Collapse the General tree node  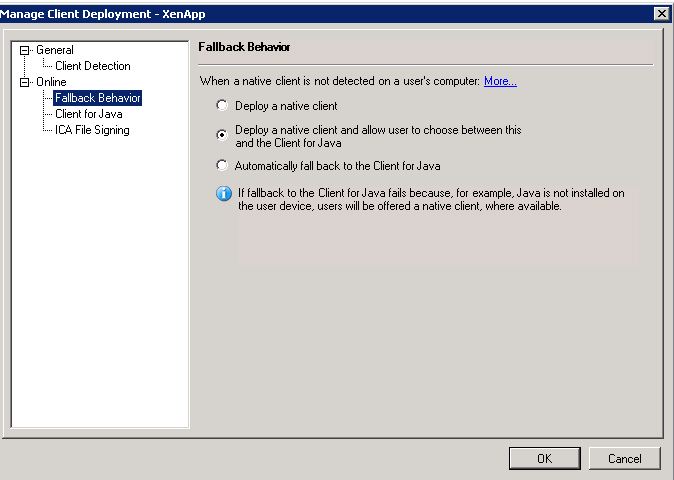(x=25, y=50)
